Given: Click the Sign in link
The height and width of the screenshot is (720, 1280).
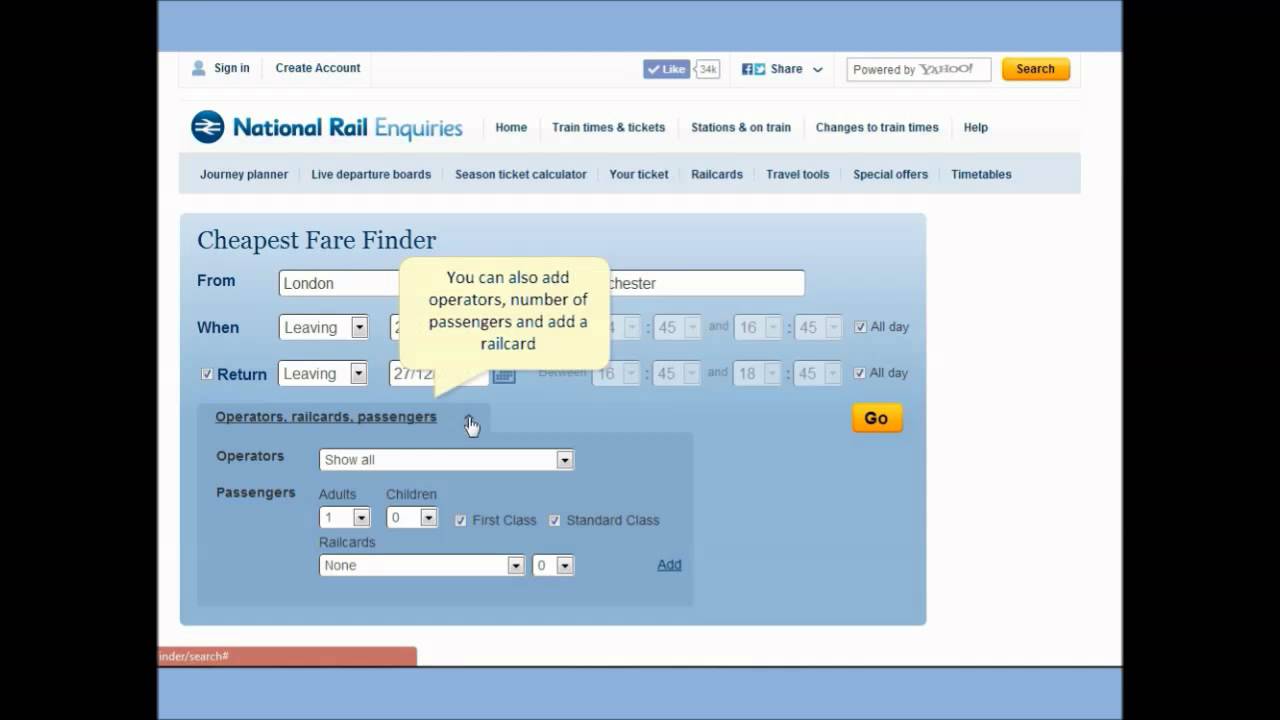Looking at the screenshot, I should click(x=232, y=68).
